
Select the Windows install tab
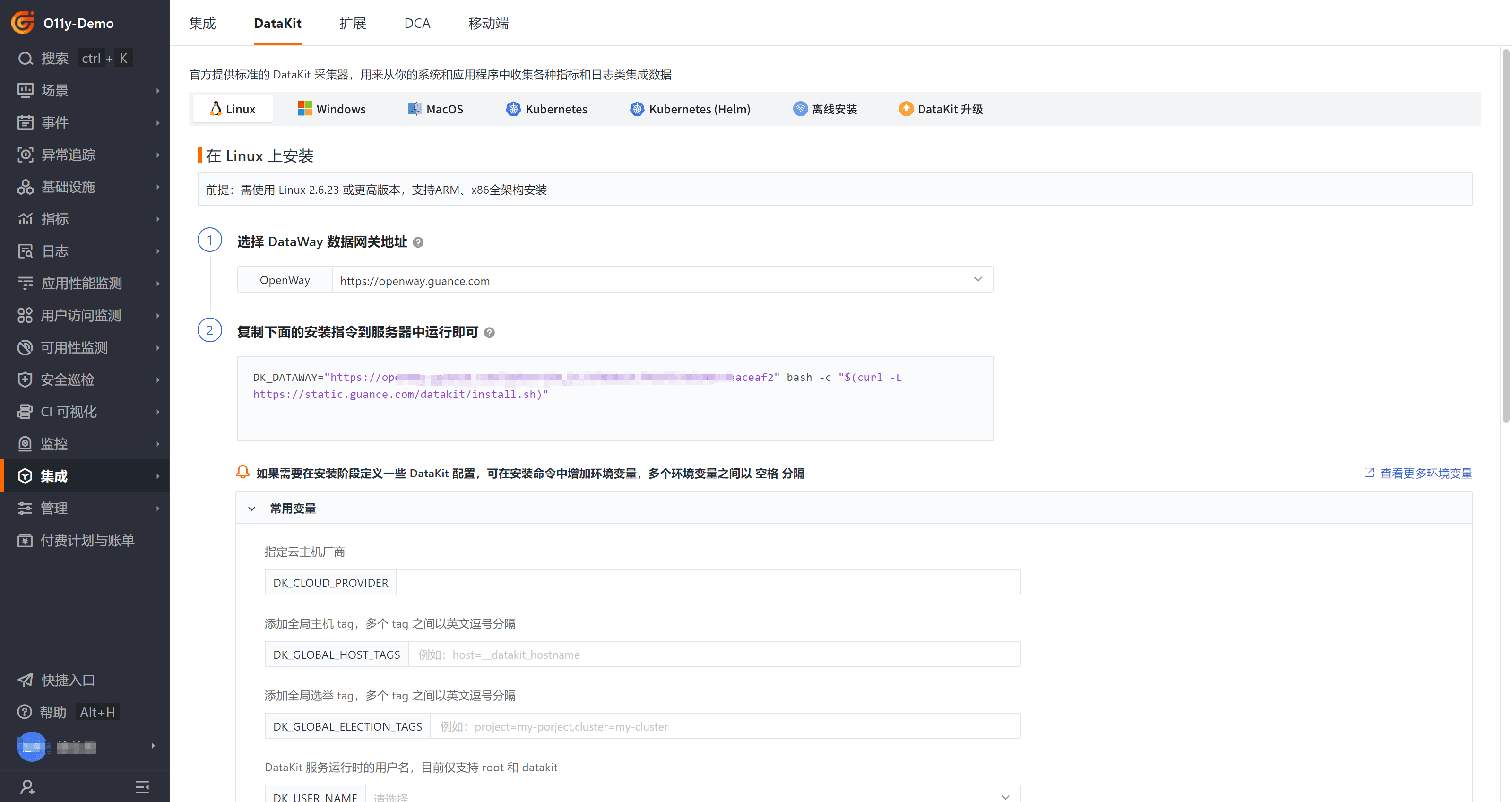click(332, 109)
